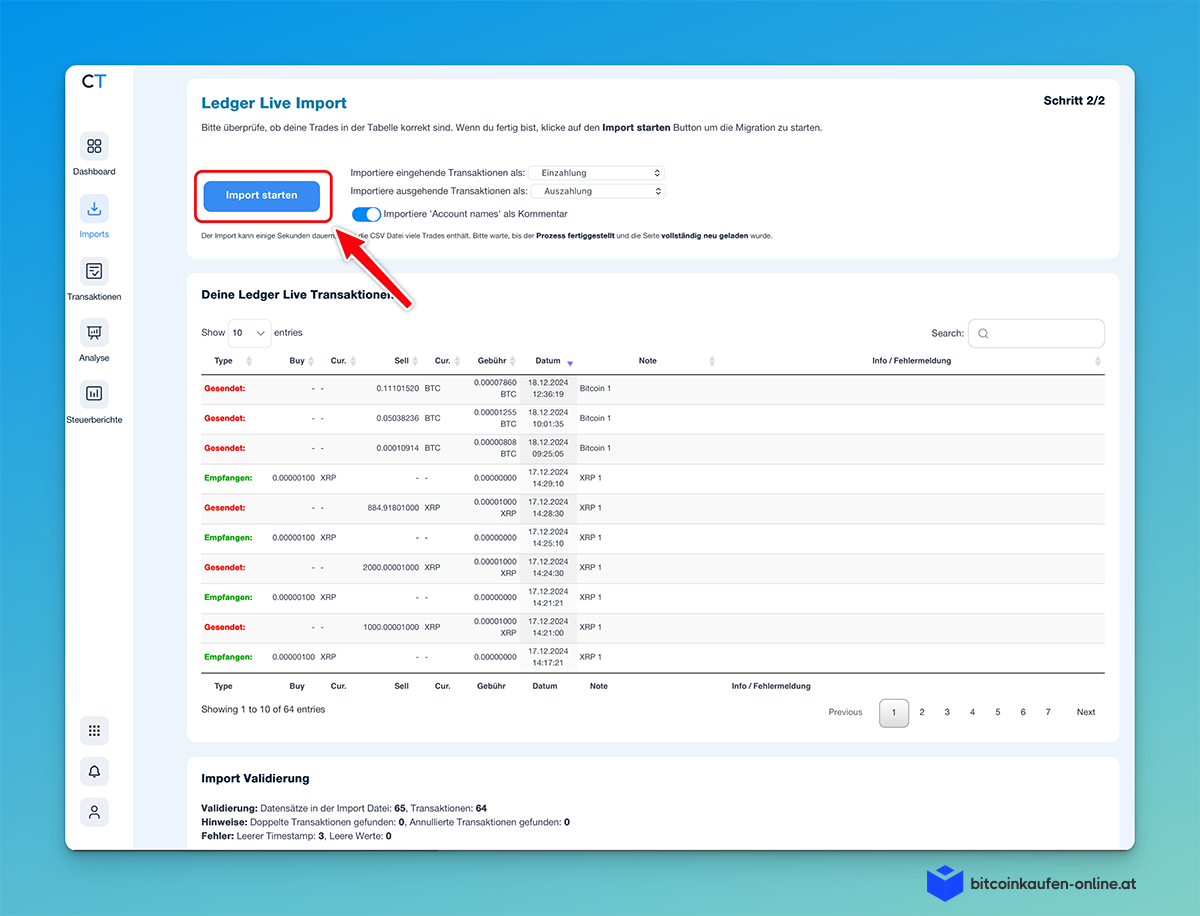Viewport: 1200px width, 916px height.
Task: Click the Analyse label in sidebar
Action: [x=94, y=358]
